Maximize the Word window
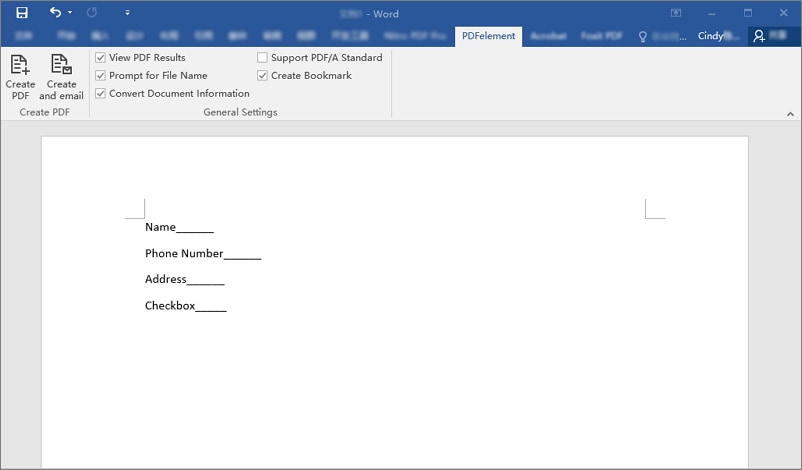The height and width of the screenshot is (470, 802). point(748,13)
